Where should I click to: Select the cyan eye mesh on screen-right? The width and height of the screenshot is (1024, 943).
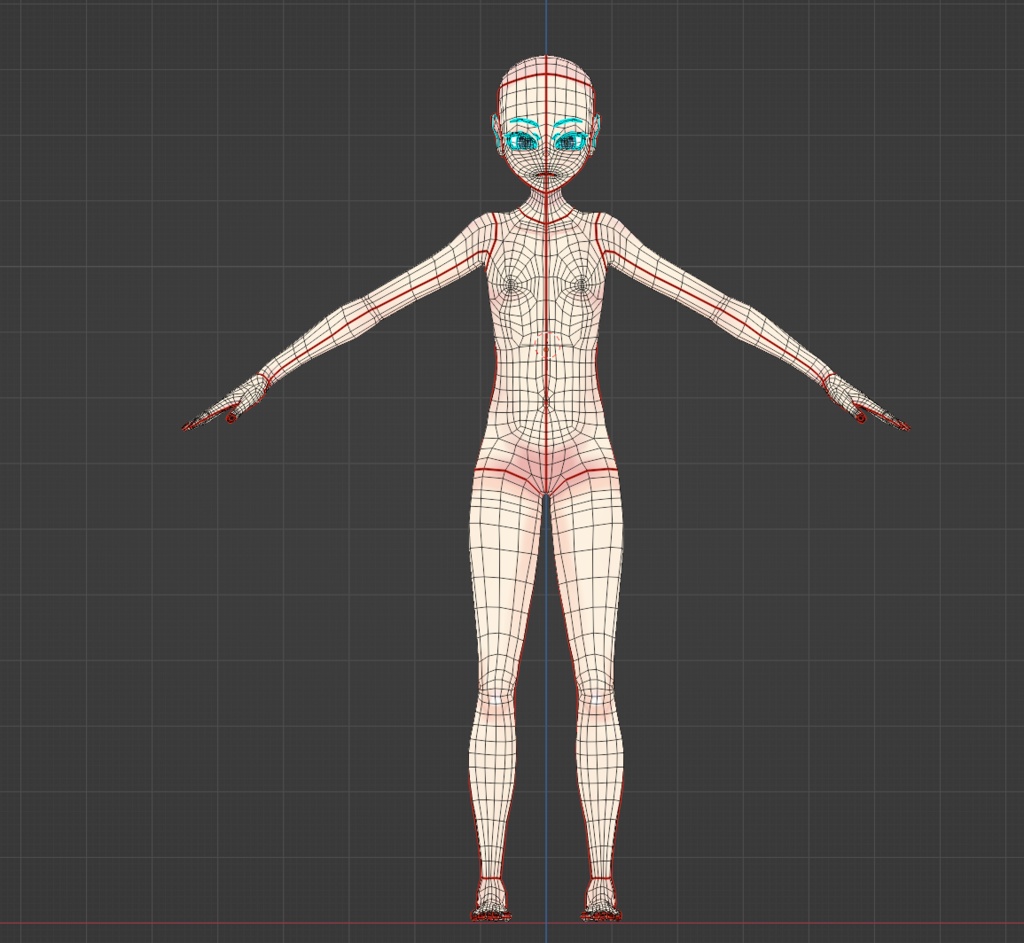pyautogui.click(x=571, y=140)
